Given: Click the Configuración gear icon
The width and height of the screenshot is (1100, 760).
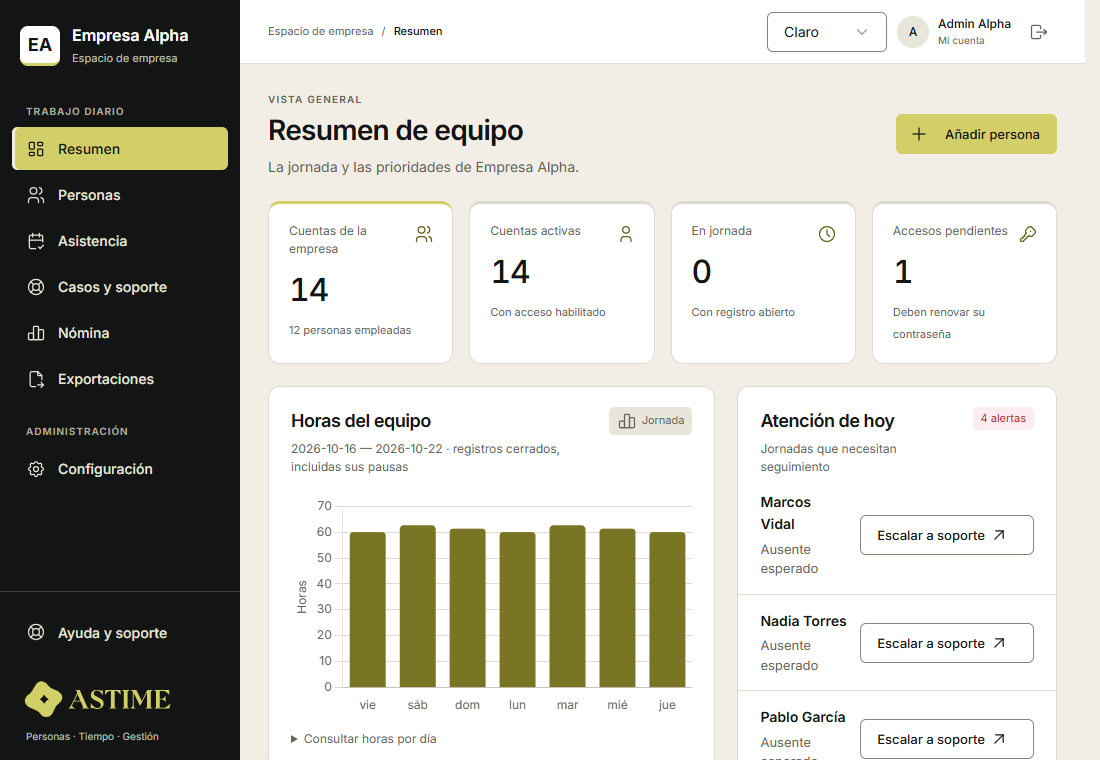Looking at the screenshot, I should click(36, 469).
